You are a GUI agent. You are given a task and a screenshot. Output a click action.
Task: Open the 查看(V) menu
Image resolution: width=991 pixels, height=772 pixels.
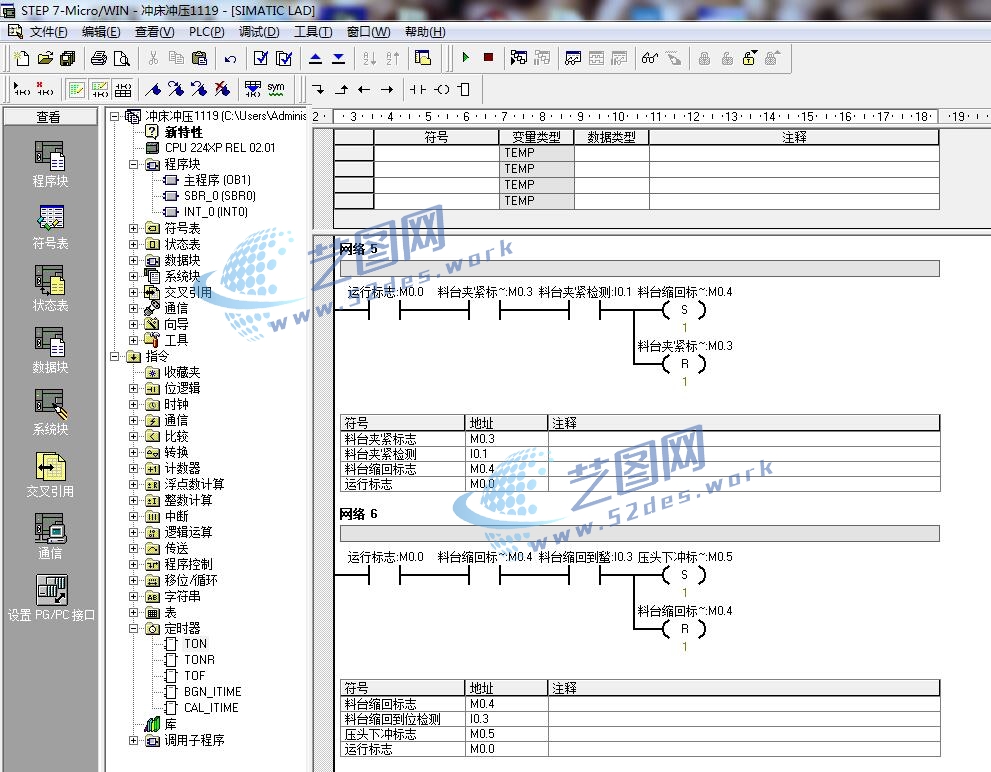pyautogui.click(x=154, y=32)
